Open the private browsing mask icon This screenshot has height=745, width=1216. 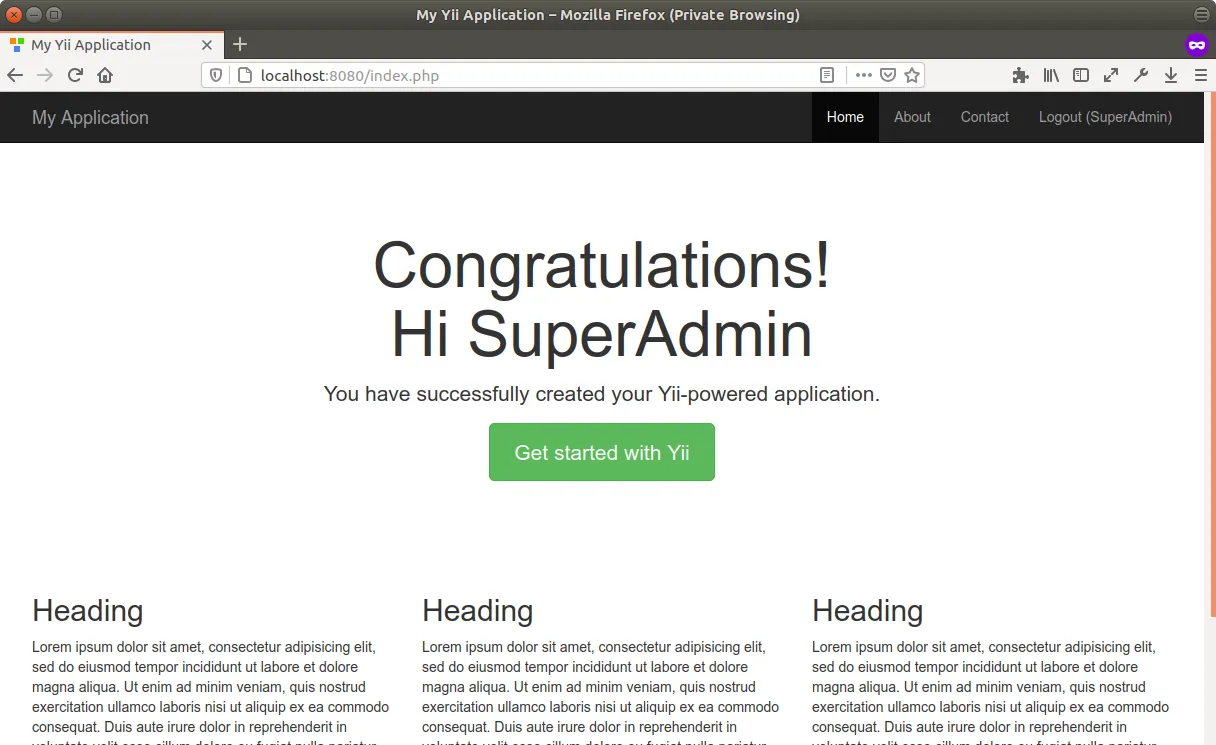1197,44
